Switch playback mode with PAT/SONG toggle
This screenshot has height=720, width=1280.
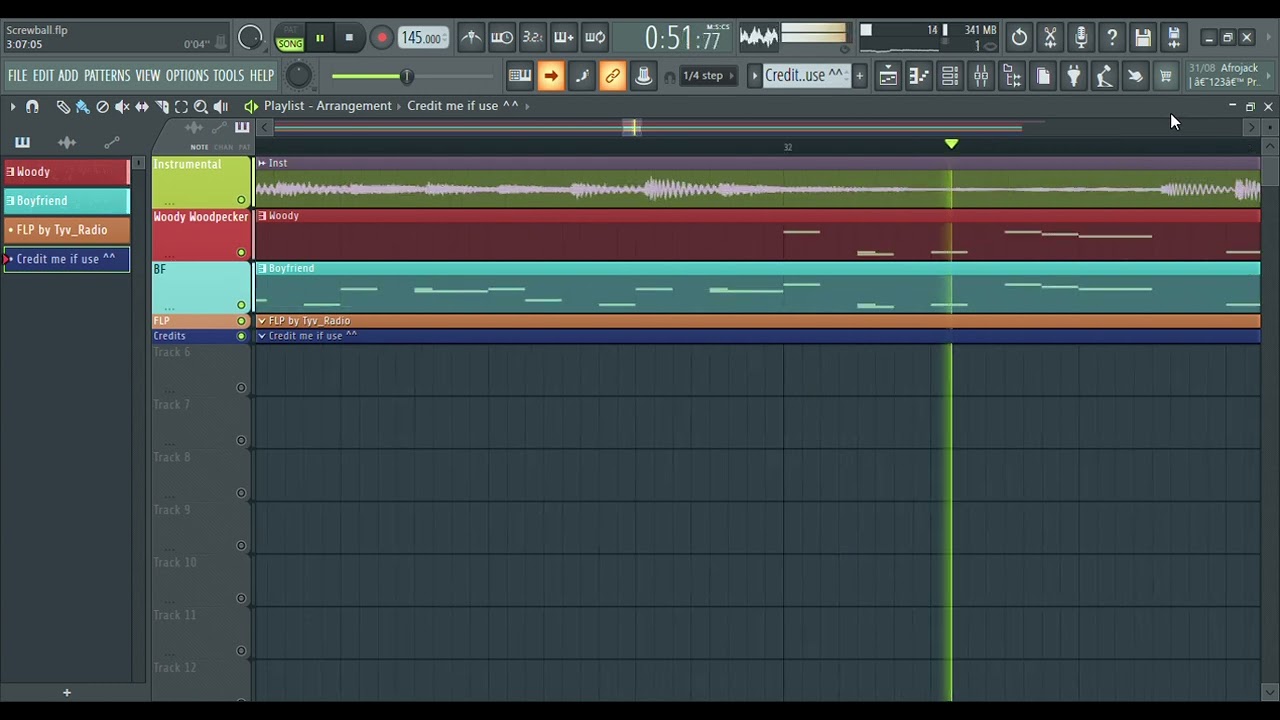pyautogui.click(x=290, y=38)
